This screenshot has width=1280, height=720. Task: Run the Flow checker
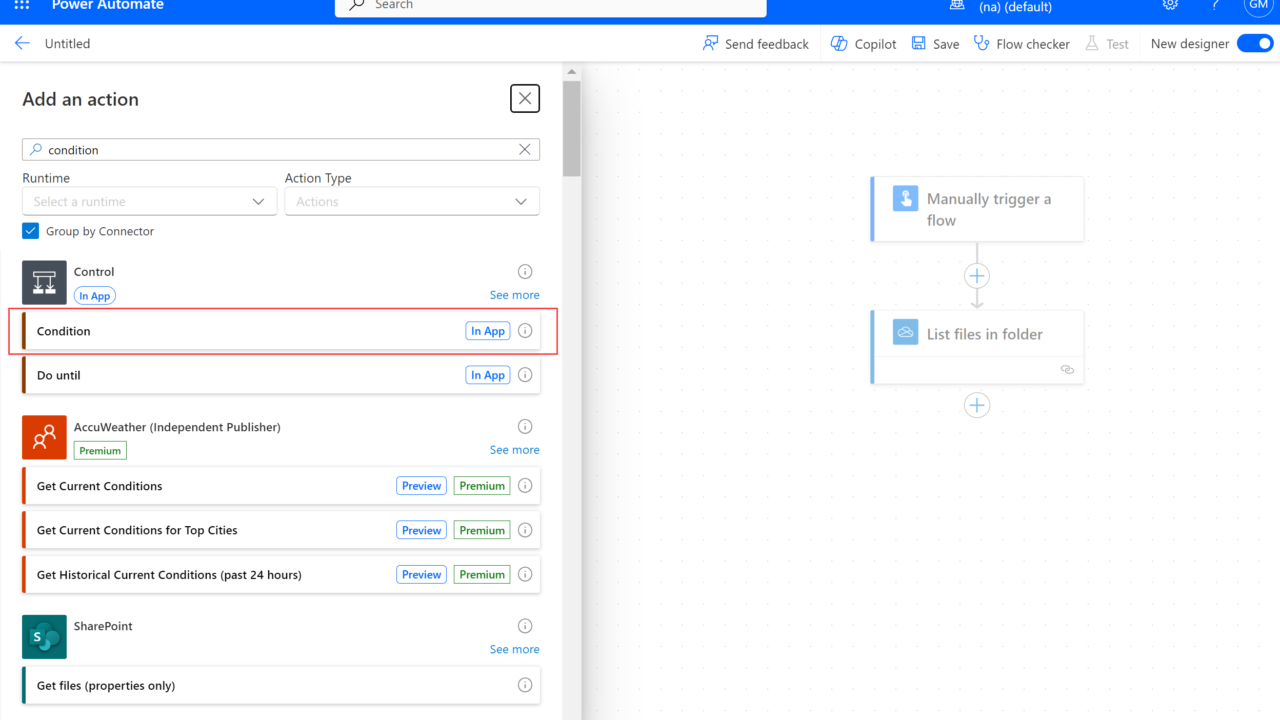click(x=1021, y=44)
